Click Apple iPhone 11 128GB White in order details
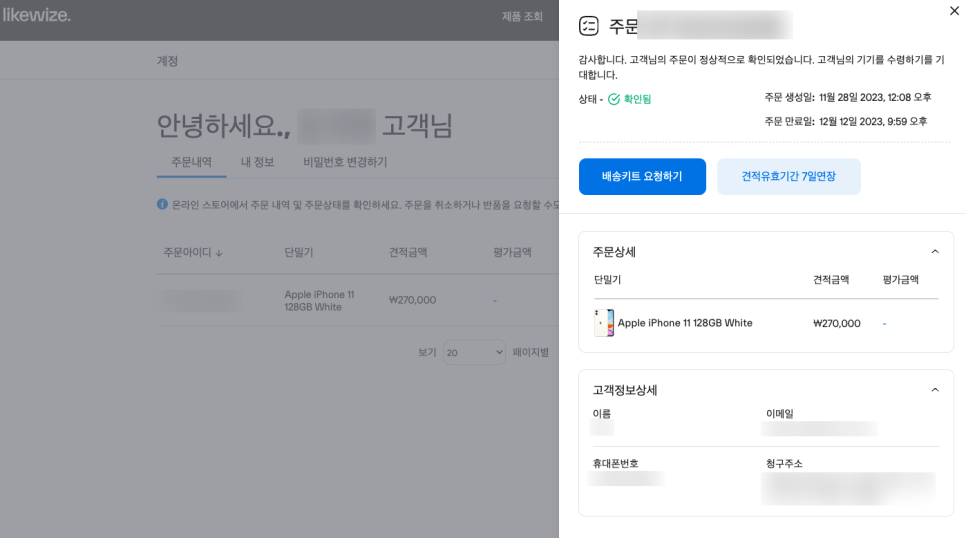Screen dimensions: 966x538 (684, 323)
